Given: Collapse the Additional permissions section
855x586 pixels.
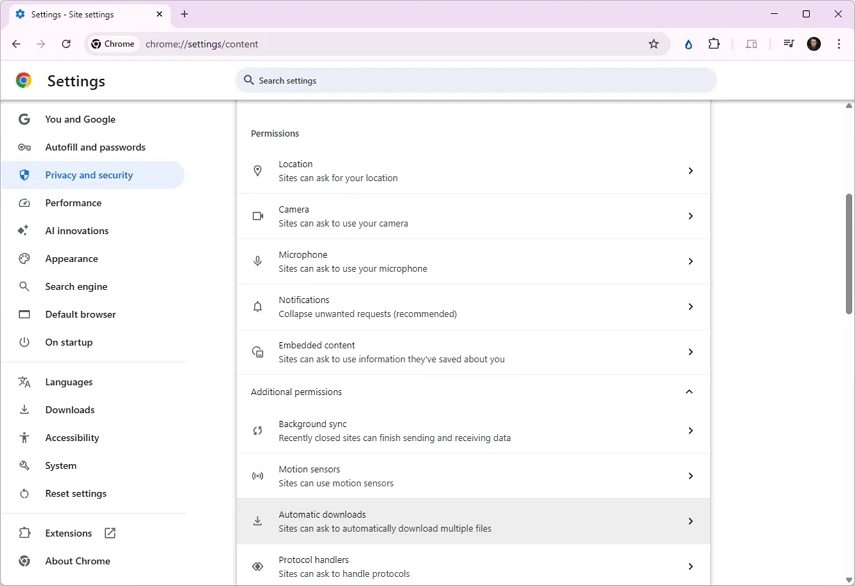Looking at the screenshot, I should [x=689, y=391].
